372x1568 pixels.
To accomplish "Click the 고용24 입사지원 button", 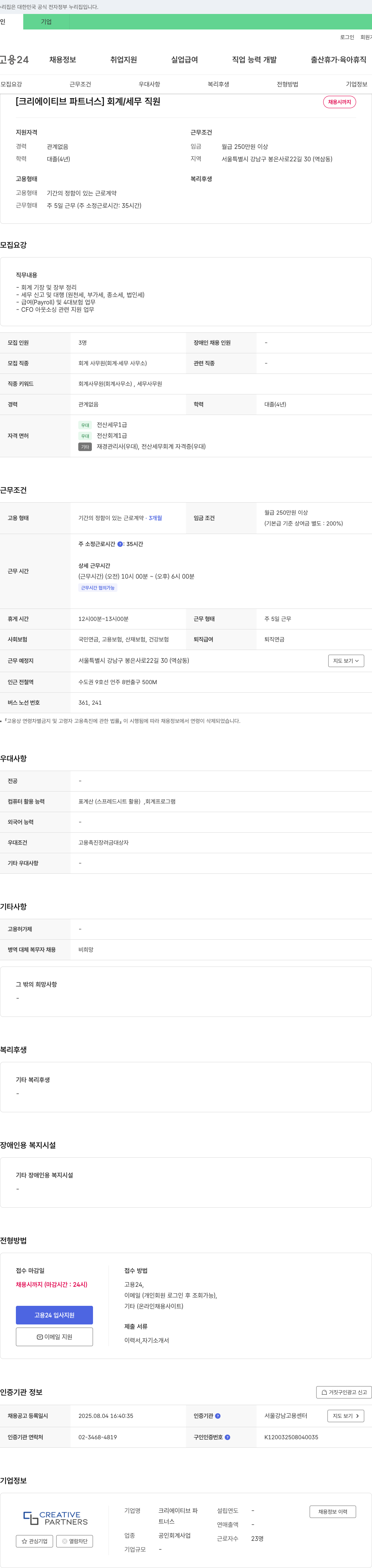I will pos(54,1315).
